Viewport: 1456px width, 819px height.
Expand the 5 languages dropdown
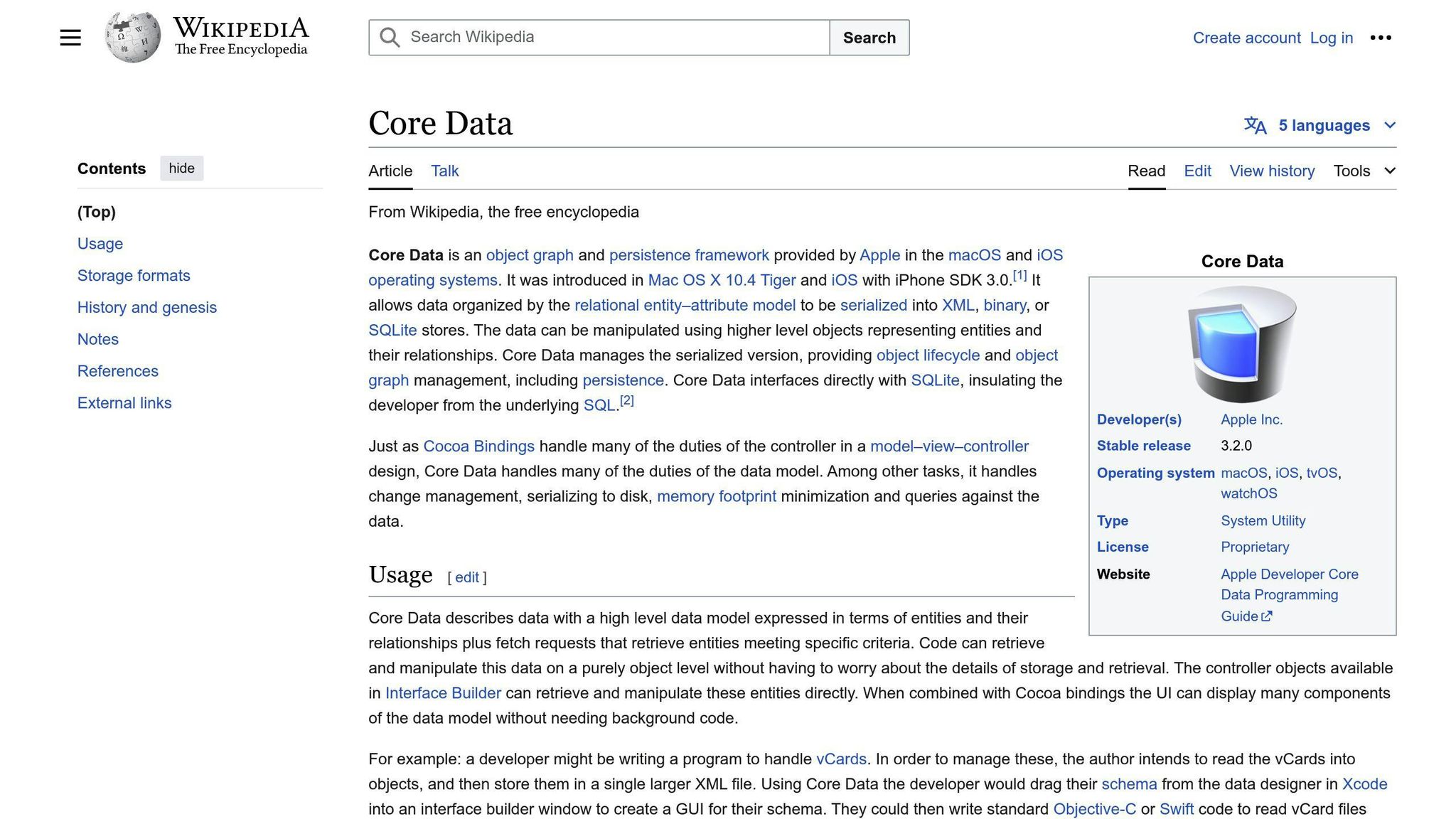pyautogui.click(x=1324, y=125)
